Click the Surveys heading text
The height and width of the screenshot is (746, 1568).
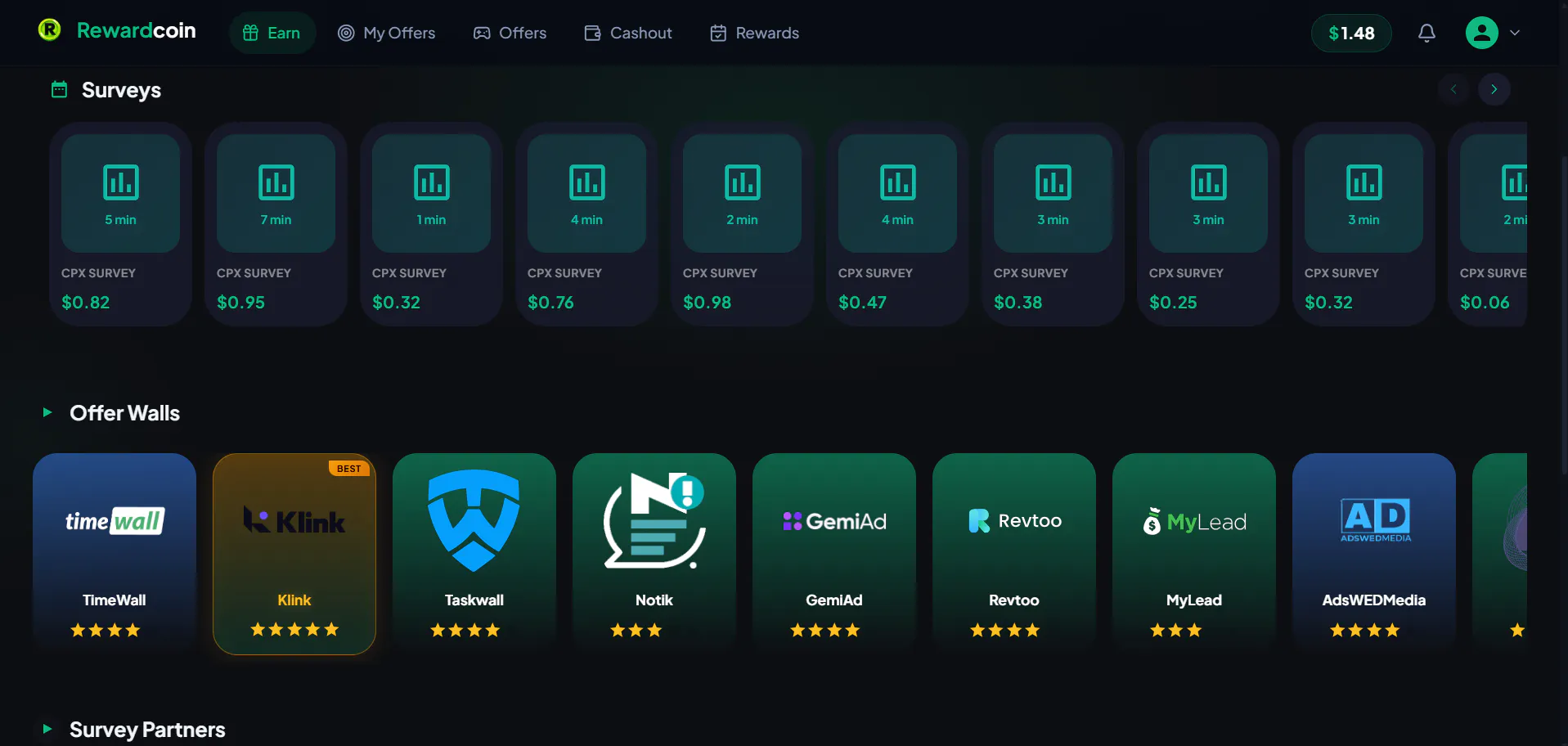[x=121, y=90]
